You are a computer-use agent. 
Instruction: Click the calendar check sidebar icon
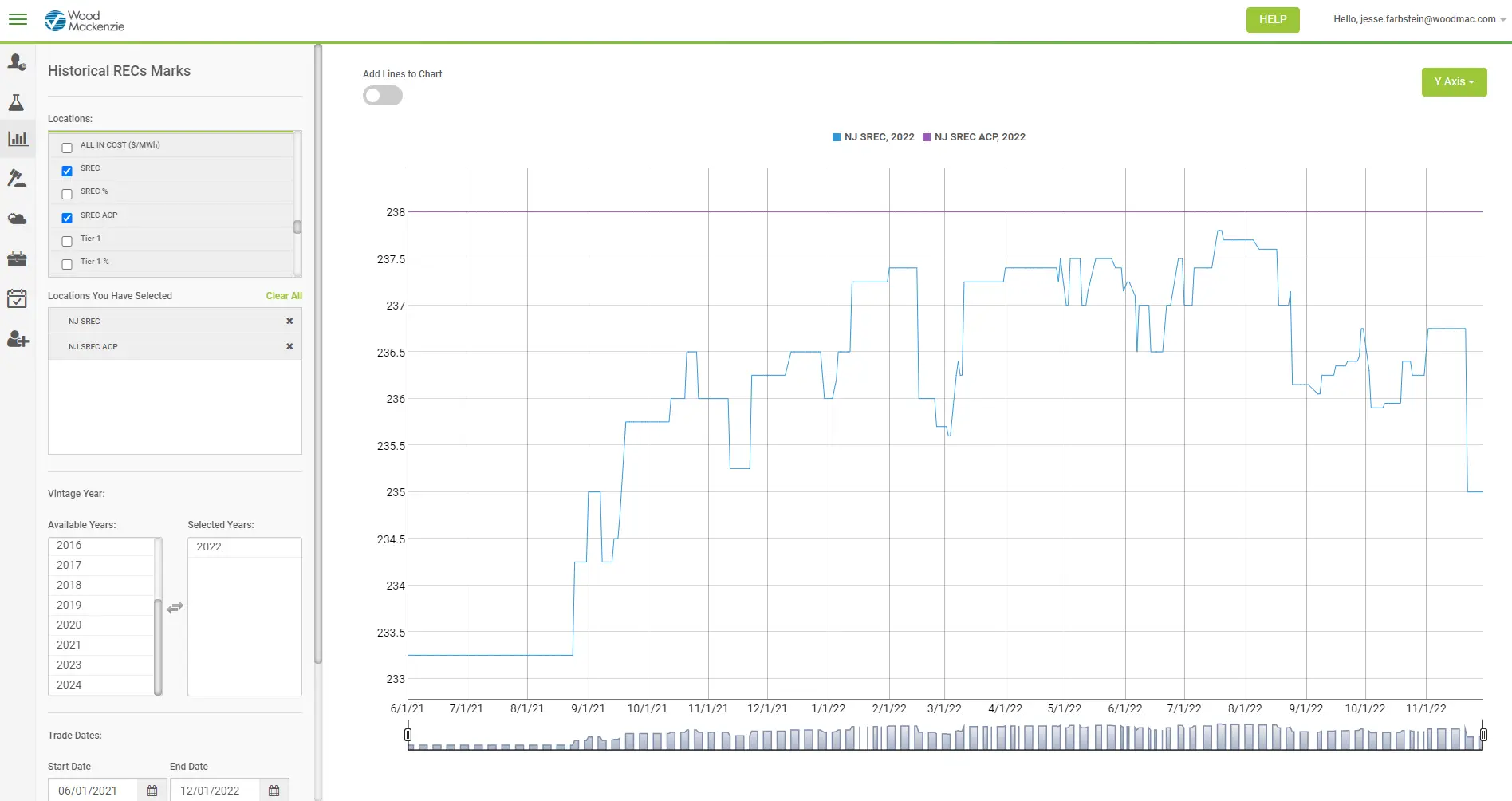point(17,298)
